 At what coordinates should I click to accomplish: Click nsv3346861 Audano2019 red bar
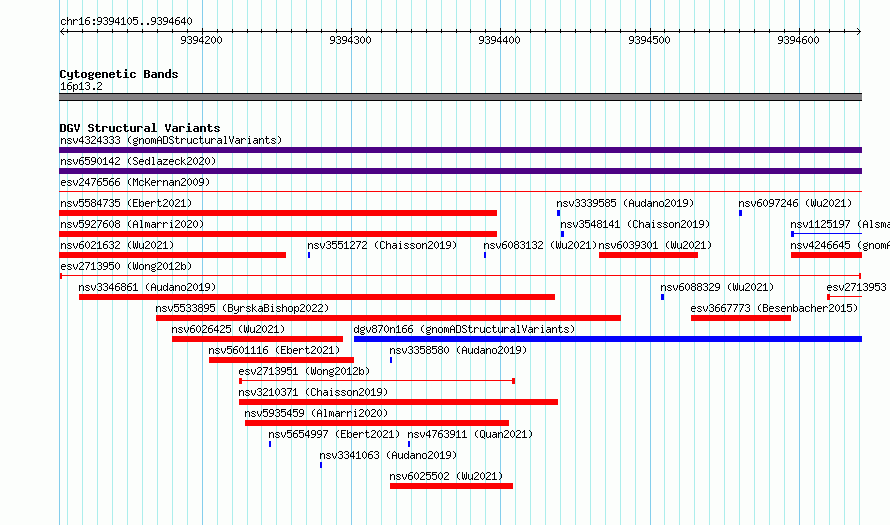[317, 297]
